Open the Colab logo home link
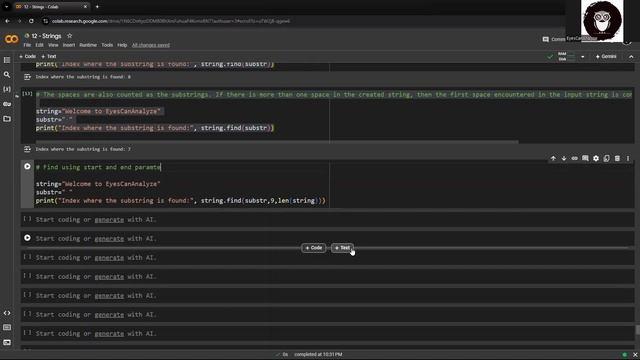This screenshot has height=360, width=640. (11, 39)
